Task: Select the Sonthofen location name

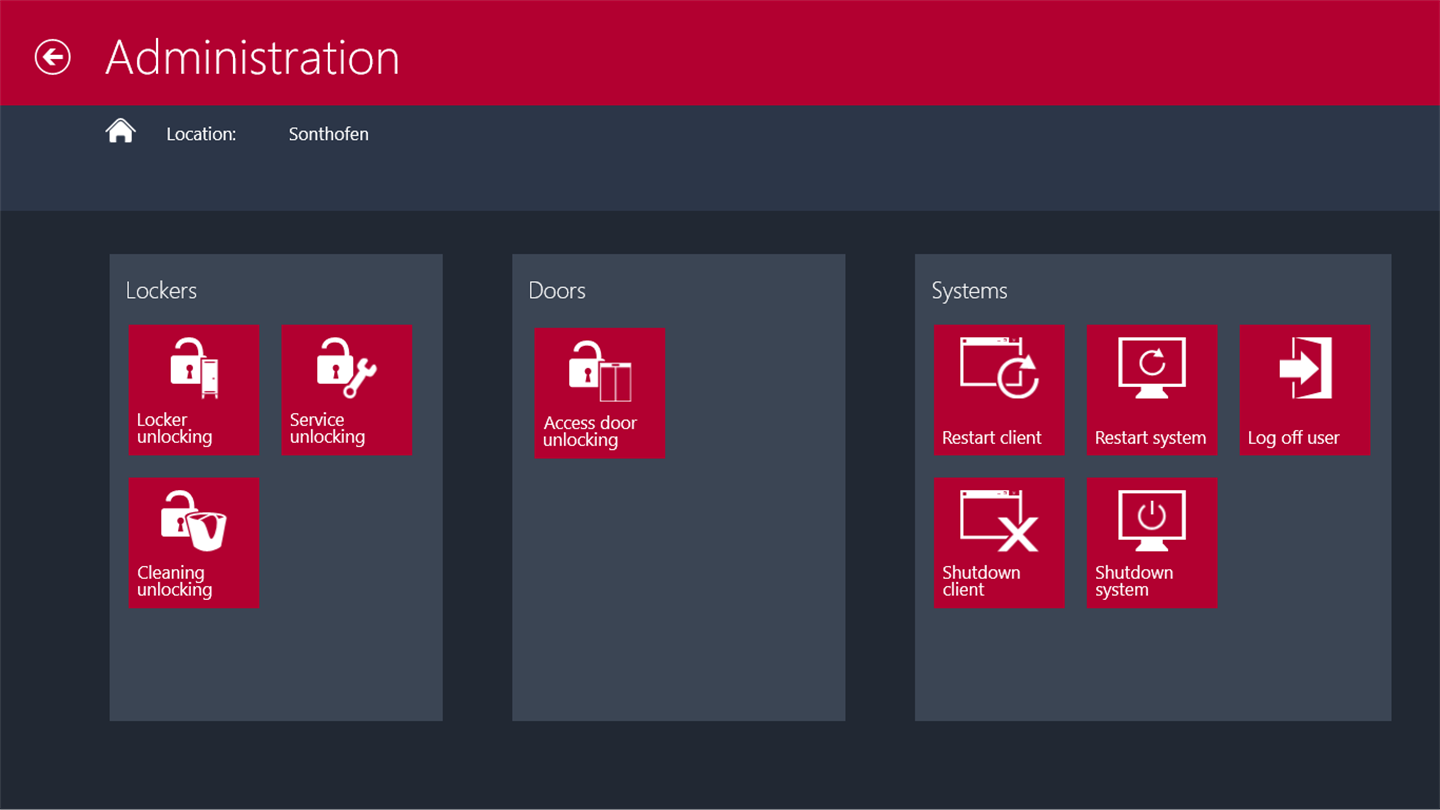Action: click(x=328, y=134)
